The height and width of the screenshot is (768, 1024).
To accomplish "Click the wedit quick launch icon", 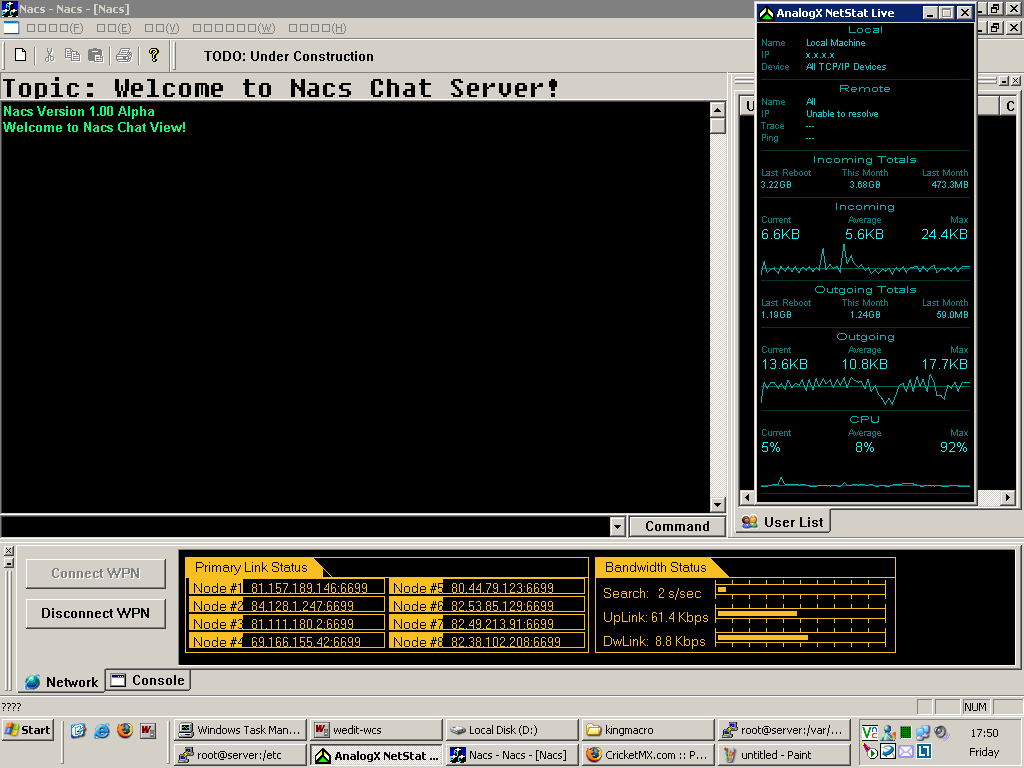I will [x=148, y=730].
